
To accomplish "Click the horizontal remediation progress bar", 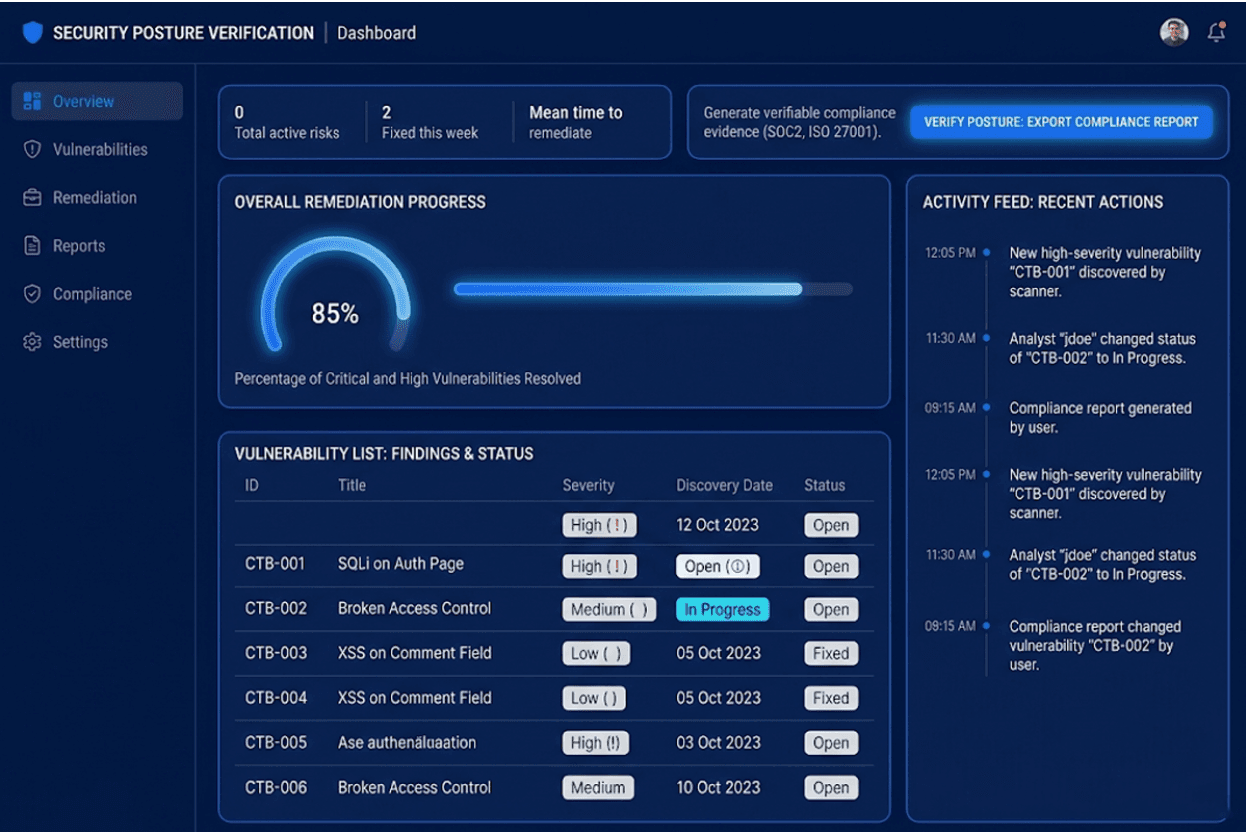I will pos(653,289).
